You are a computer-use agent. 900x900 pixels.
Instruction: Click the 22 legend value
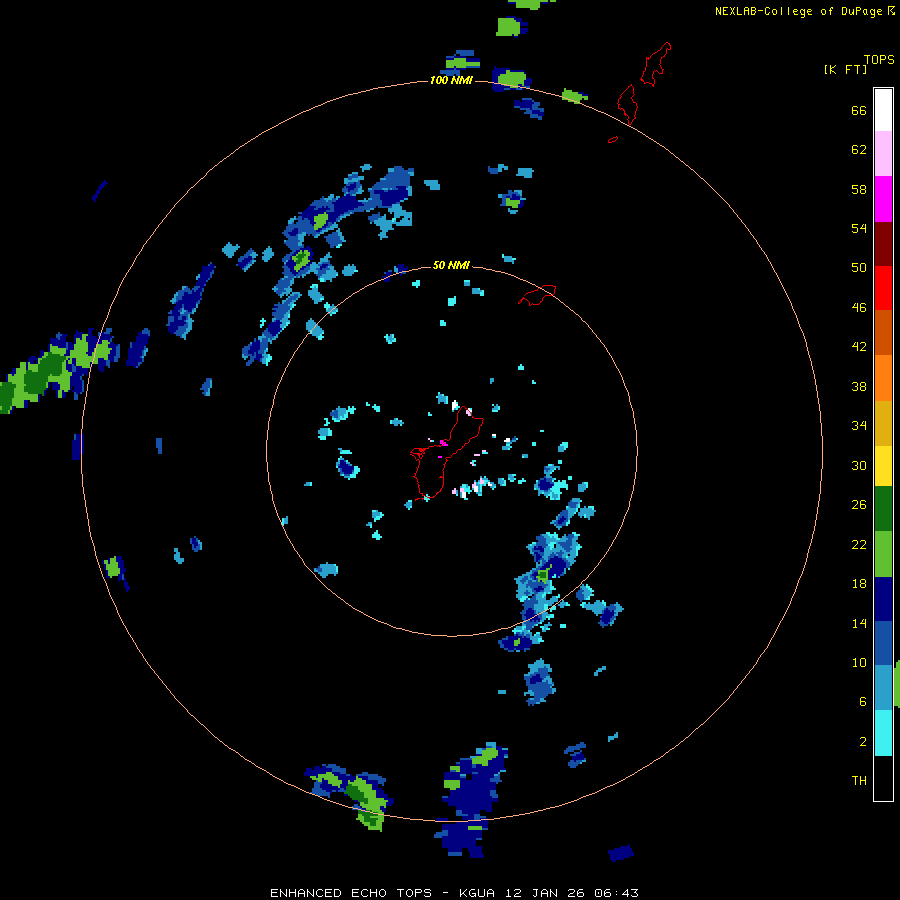859,544
